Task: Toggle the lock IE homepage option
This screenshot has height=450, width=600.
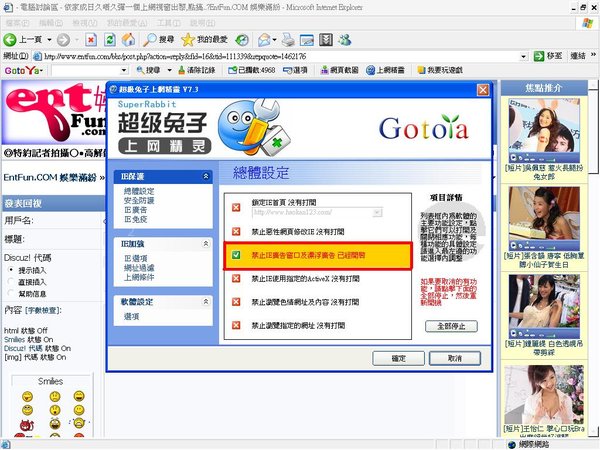Action: (x=236, y=207)
